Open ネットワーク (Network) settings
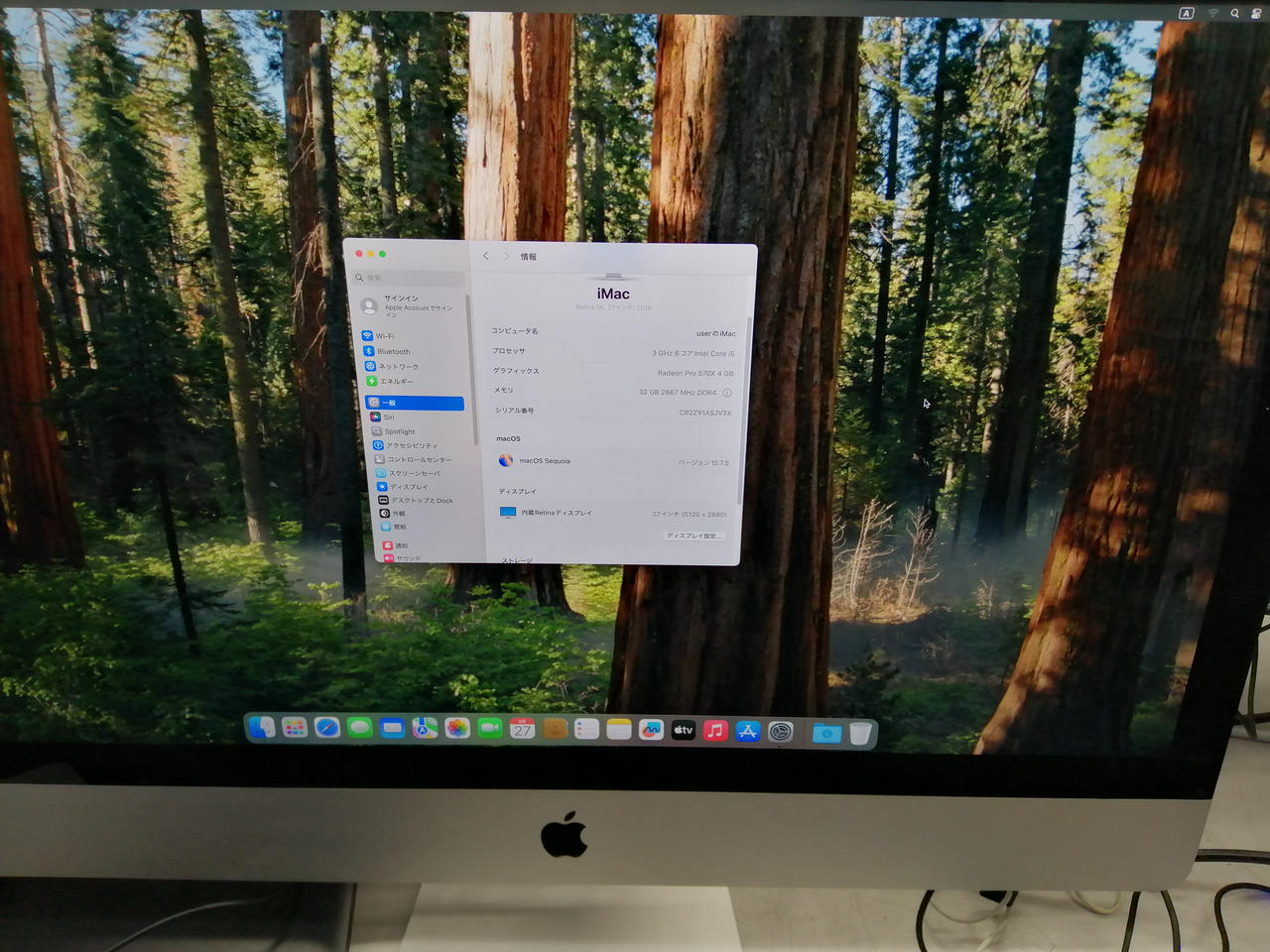This screenshot has width=1270, height=952. 398,366
